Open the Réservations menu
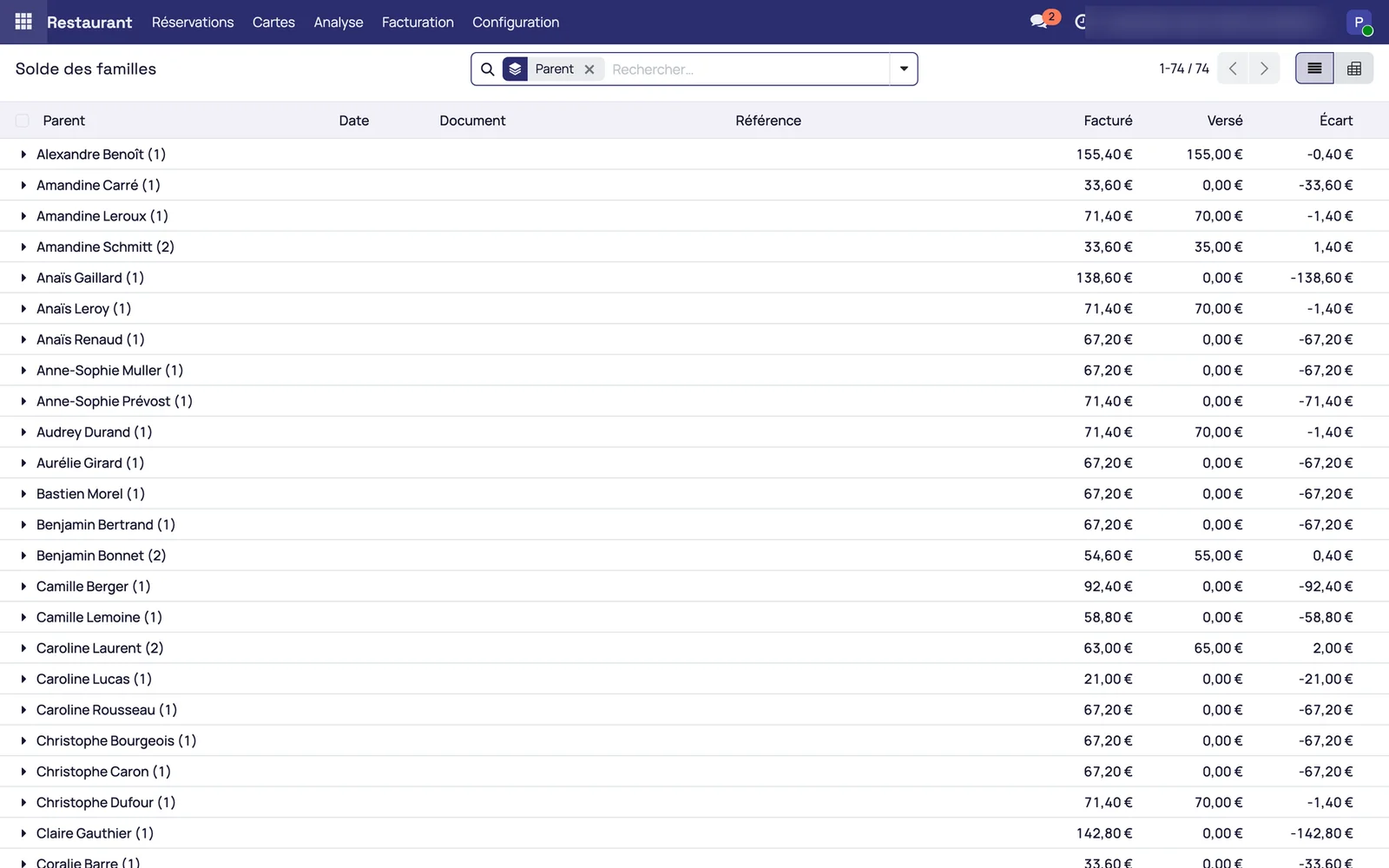Image resolution: width=1389 pixels, height=868 pixels. (193, 22)
